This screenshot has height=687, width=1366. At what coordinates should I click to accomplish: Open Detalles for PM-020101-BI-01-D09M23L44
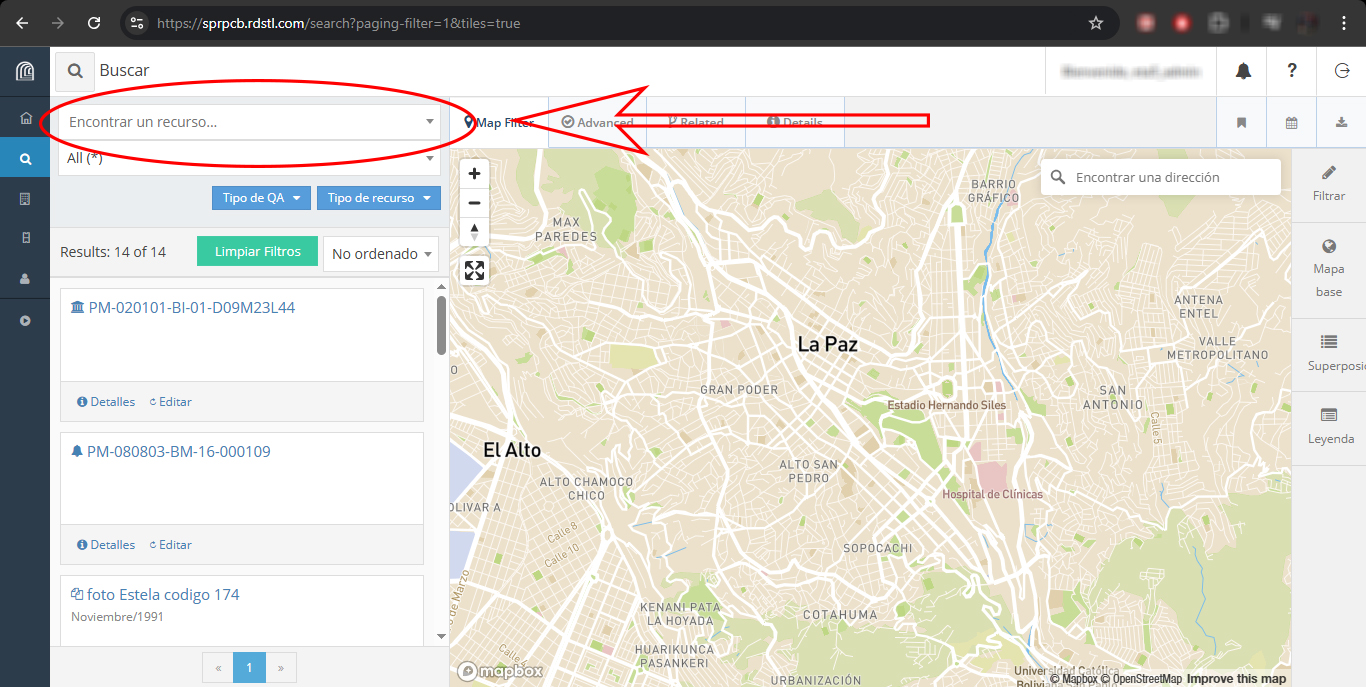(106, 402)
